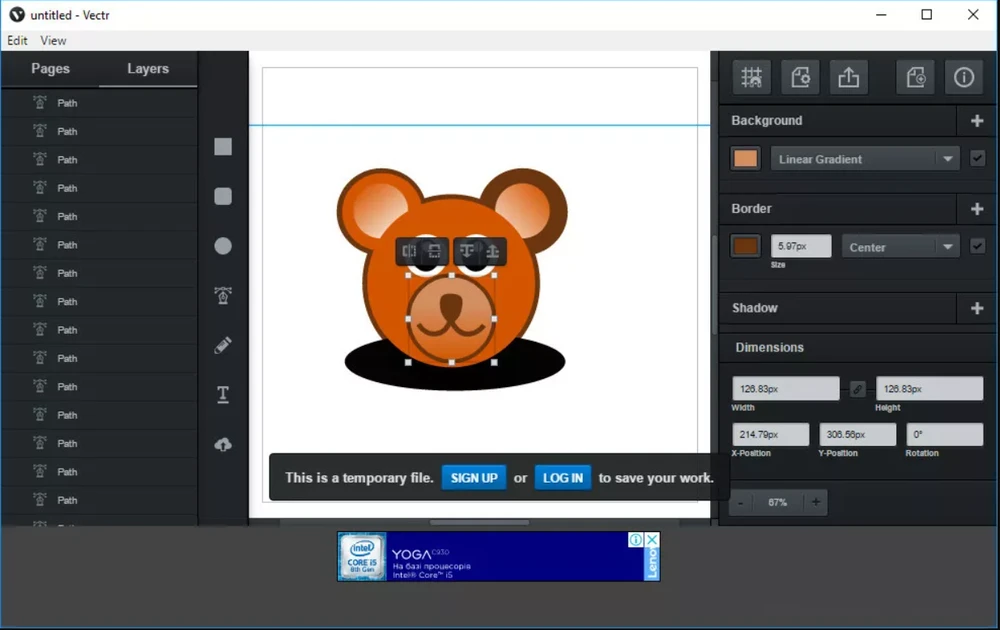
Task: Send the selection backward with the down-arrow icon
Action: point(467,251)
